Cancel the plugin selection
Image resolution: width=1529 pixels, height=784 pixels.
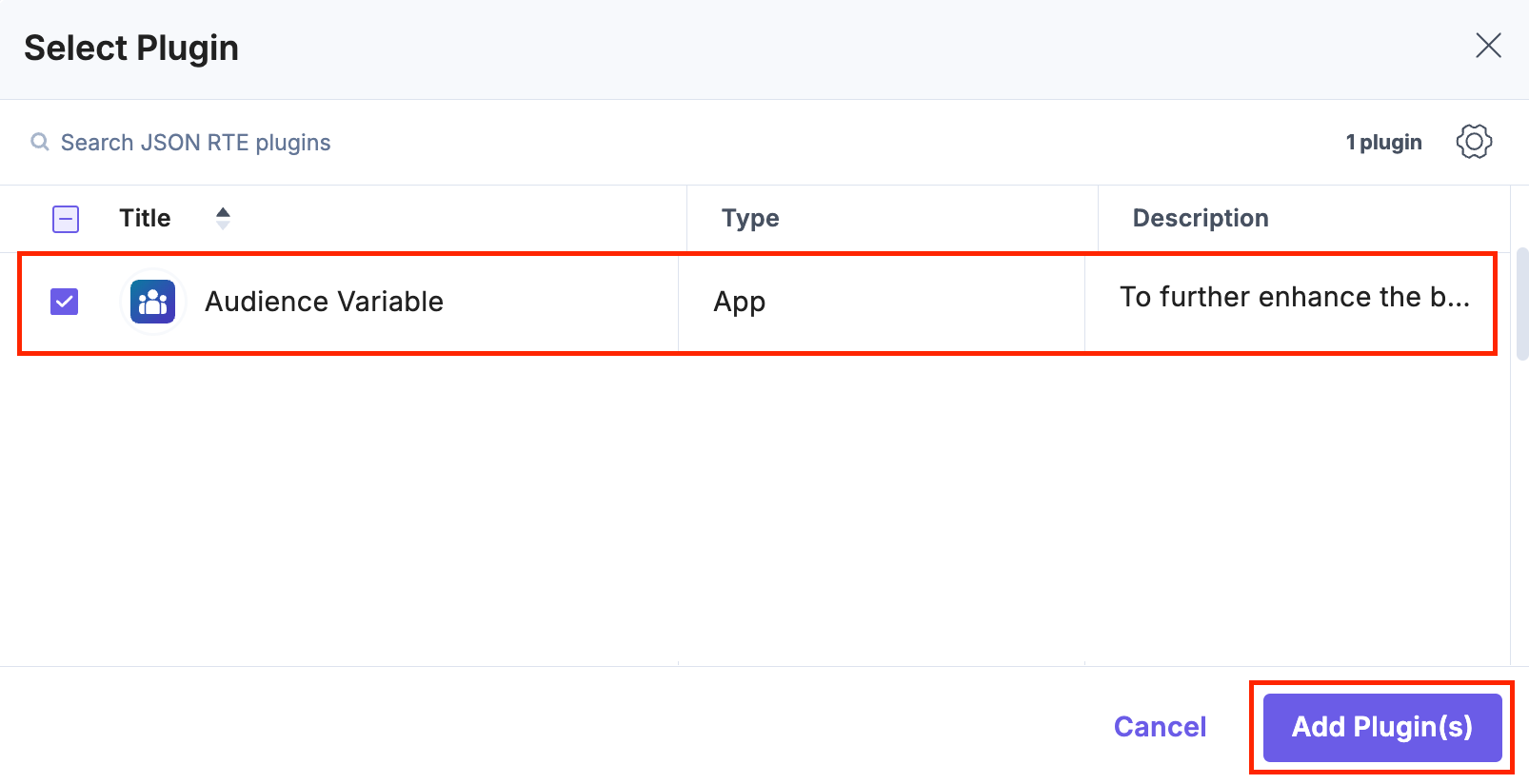click(x=1160, y=727)
